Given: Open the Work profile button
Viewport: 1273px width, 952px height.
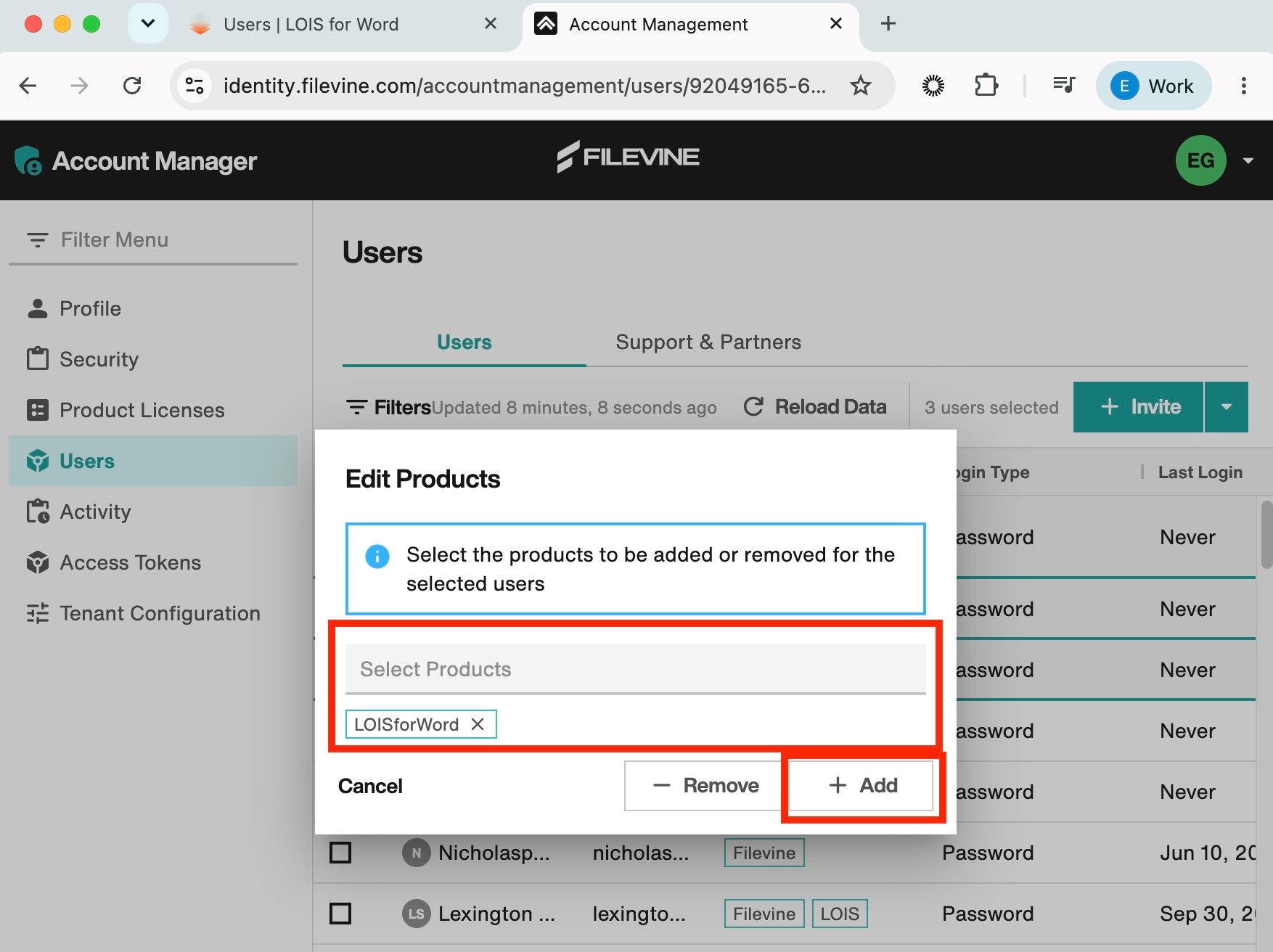Looking at the screenshot, I should [1154, 86].
